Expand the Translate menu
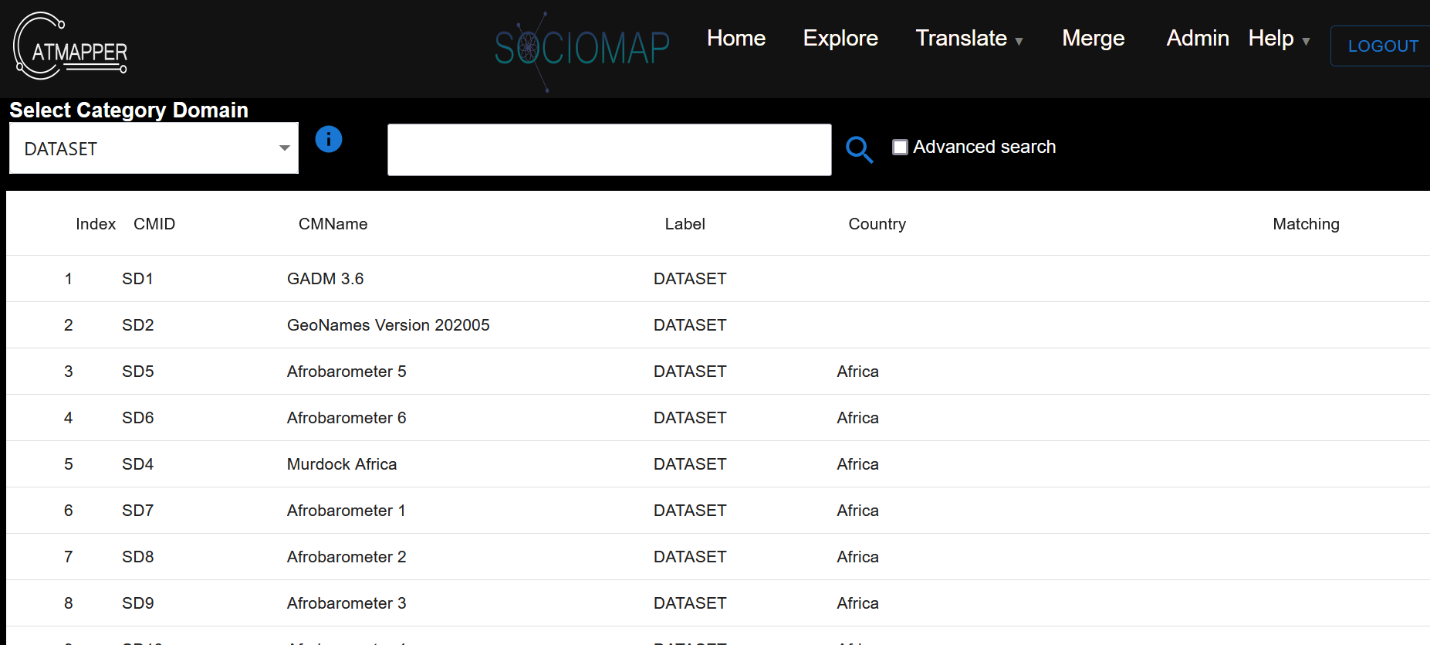This screenshot has height=645, width=1430. tap(968, 39)
